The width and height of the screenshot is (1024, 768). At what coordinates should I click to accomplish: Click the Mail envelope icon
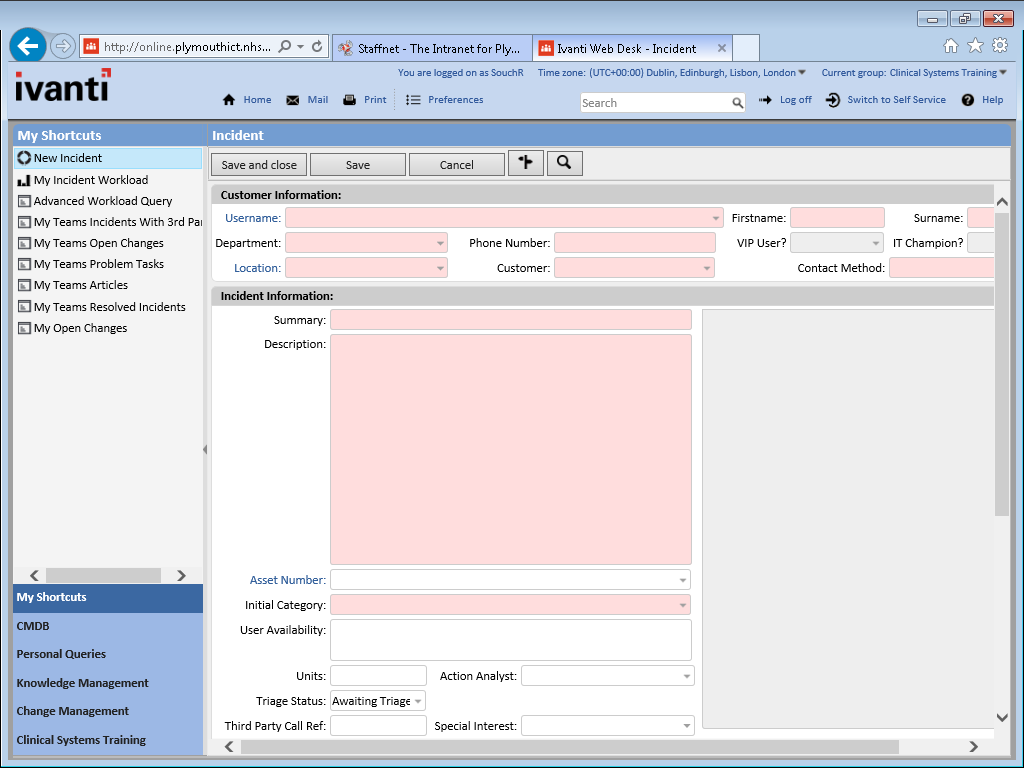click(293, 100)
